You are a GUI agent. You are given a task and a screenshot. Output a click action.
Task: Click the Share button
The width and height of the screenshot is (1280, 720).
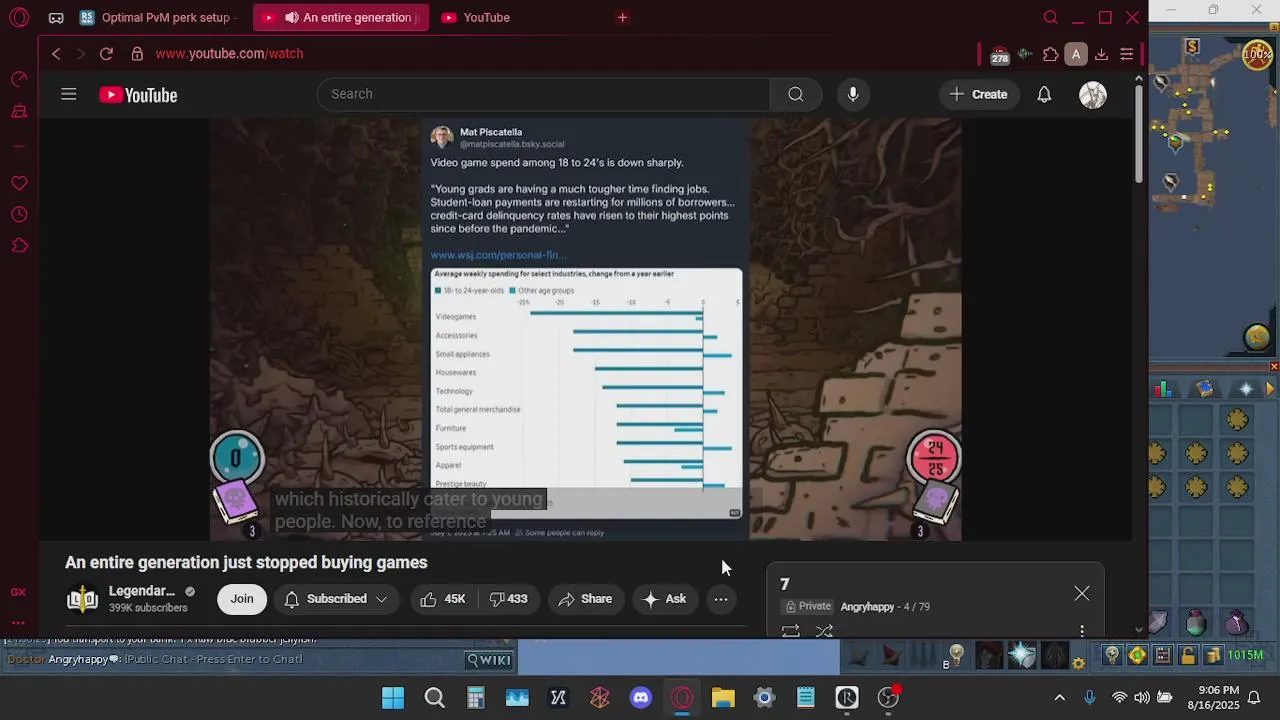(x=585, y=599)
